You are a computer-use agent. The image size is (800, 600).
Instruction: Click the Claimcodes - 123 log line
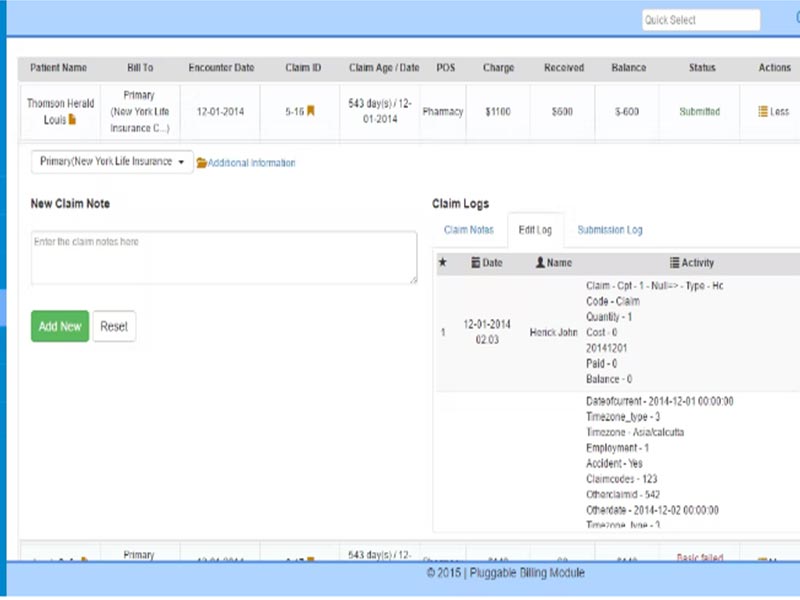pyautogui.click(x=621, y=479)
